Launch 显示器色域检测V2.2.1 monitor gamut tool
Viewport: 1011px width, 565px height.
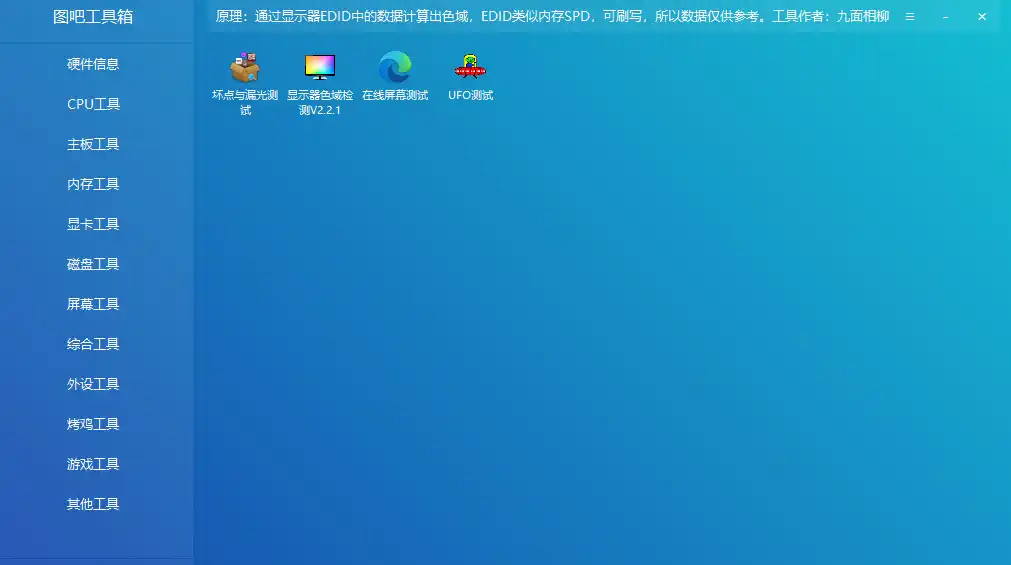pyautogui.click(x=320, y=70)
